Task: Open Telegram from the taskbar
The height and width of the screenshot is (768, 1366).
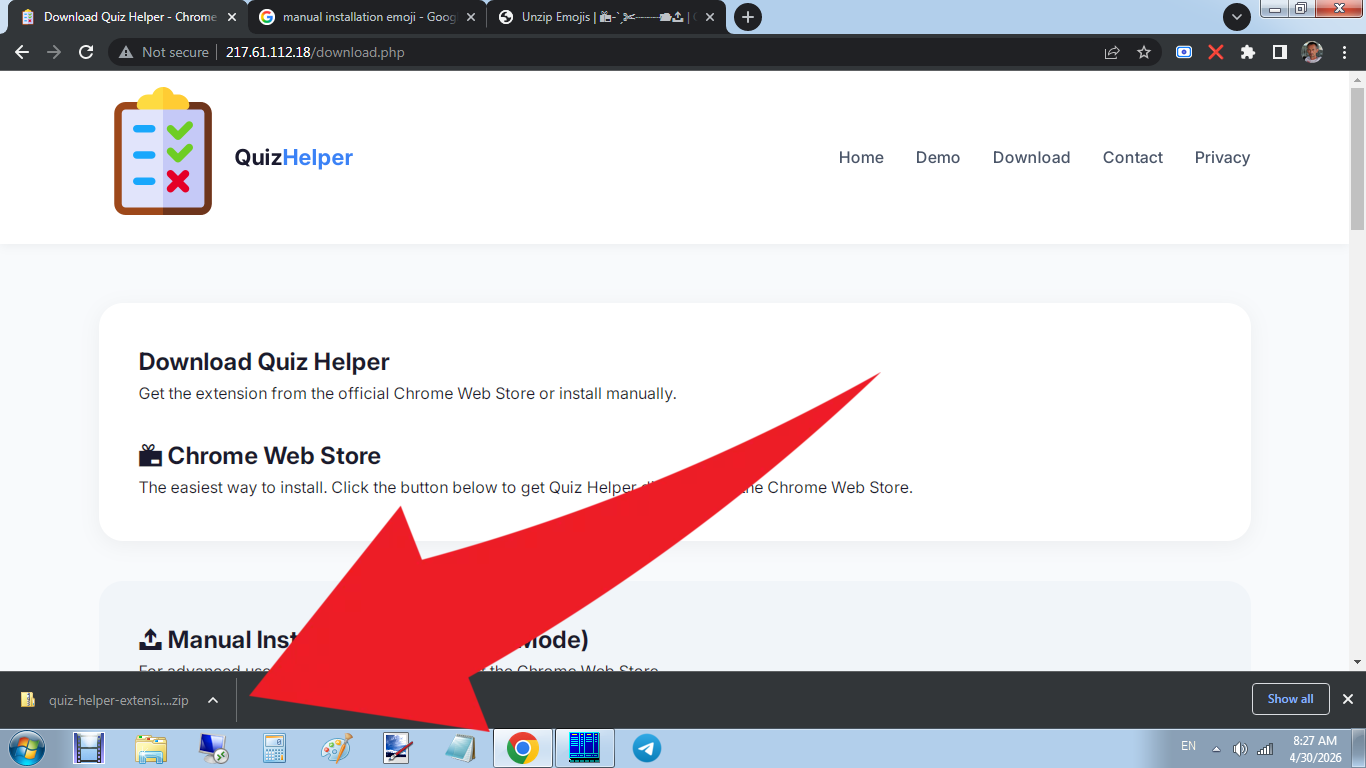Action: click(x=647, y=748)
